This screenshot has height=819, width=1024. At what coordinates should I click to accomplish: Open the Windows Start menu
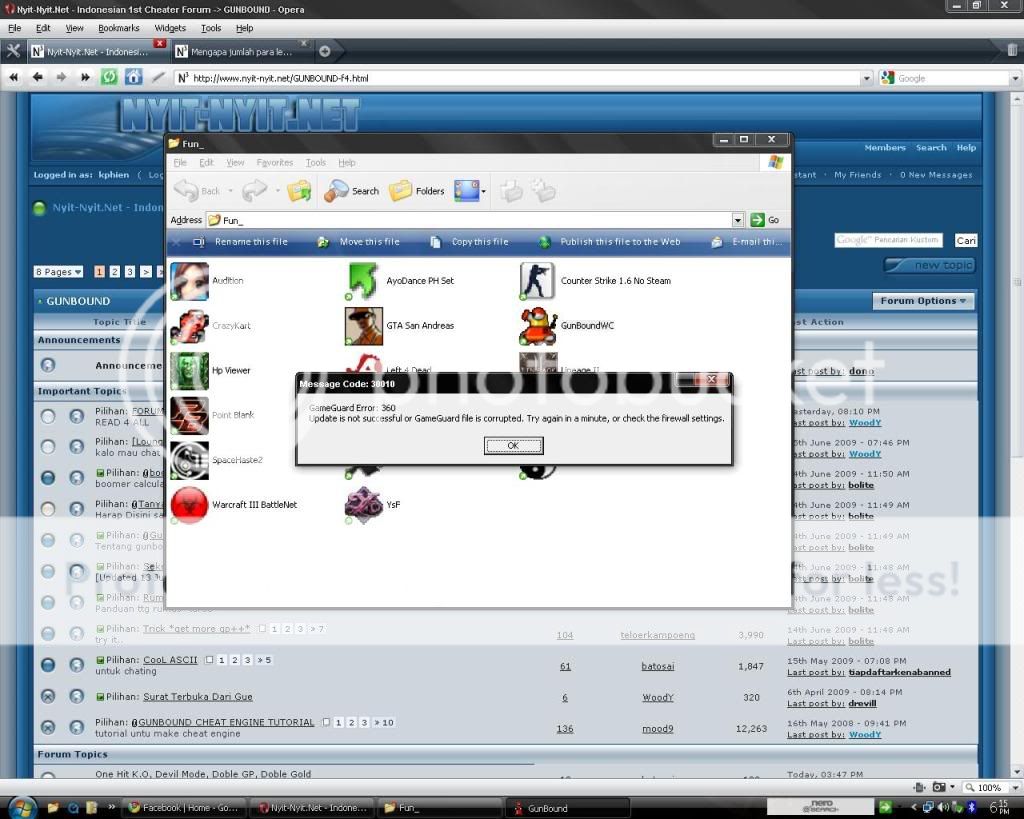click(22, 808)
